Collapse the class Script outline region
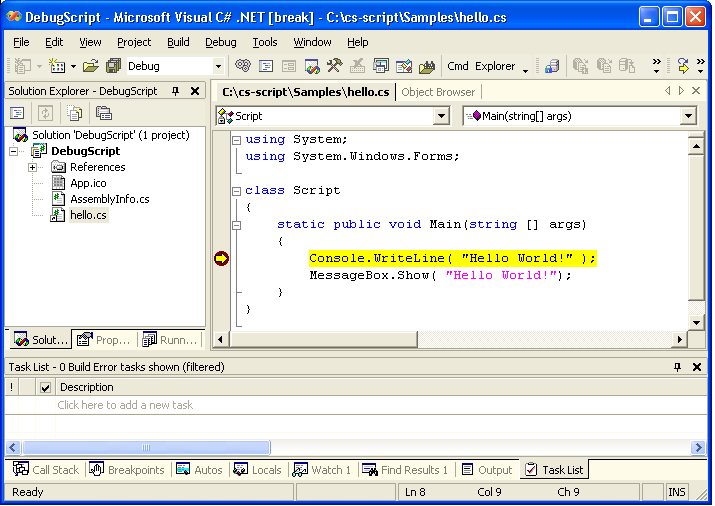The width and height of the screenshot is (715, 506). [x=236, y=191]
